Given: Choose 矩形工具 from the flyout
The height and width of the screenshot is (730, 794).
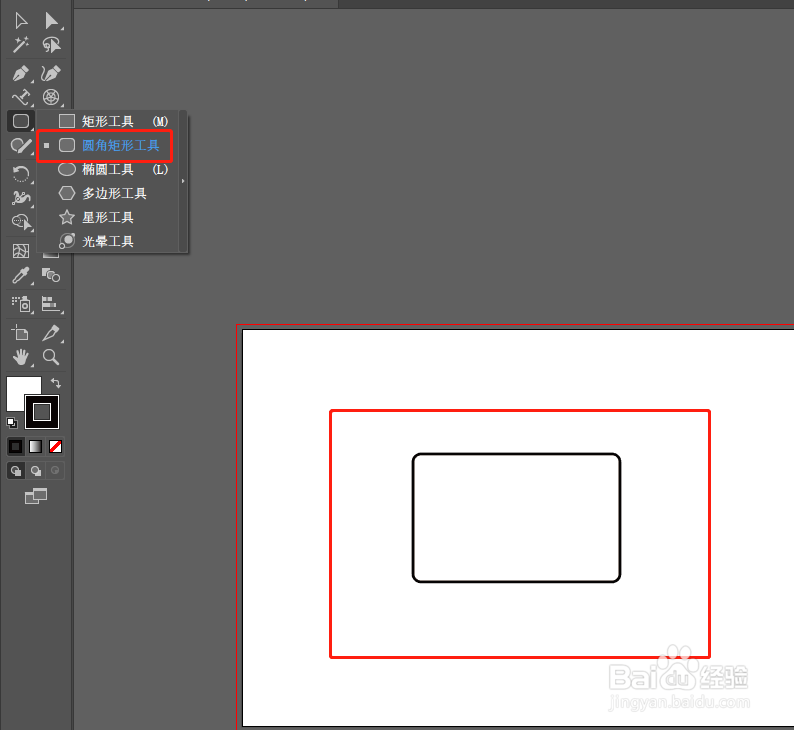Looking at the screenshot, I should [x=112, y=121].
